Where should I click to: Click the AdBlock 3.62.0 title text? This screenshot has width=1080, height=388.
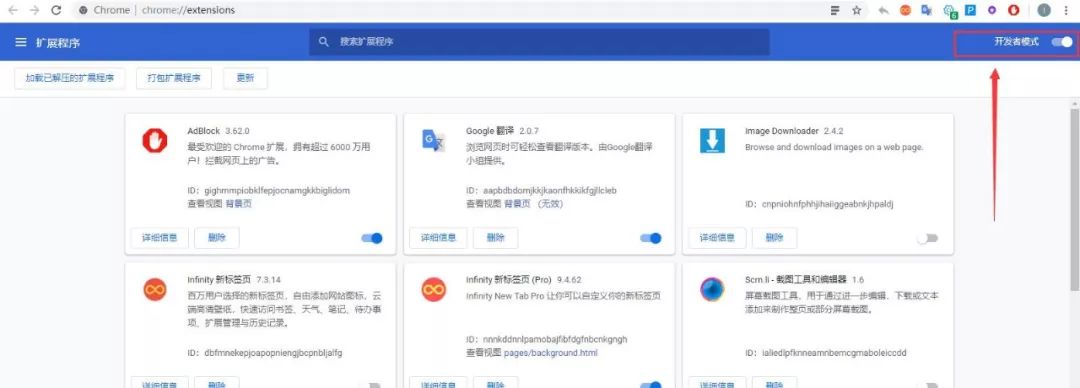(218, 130)
